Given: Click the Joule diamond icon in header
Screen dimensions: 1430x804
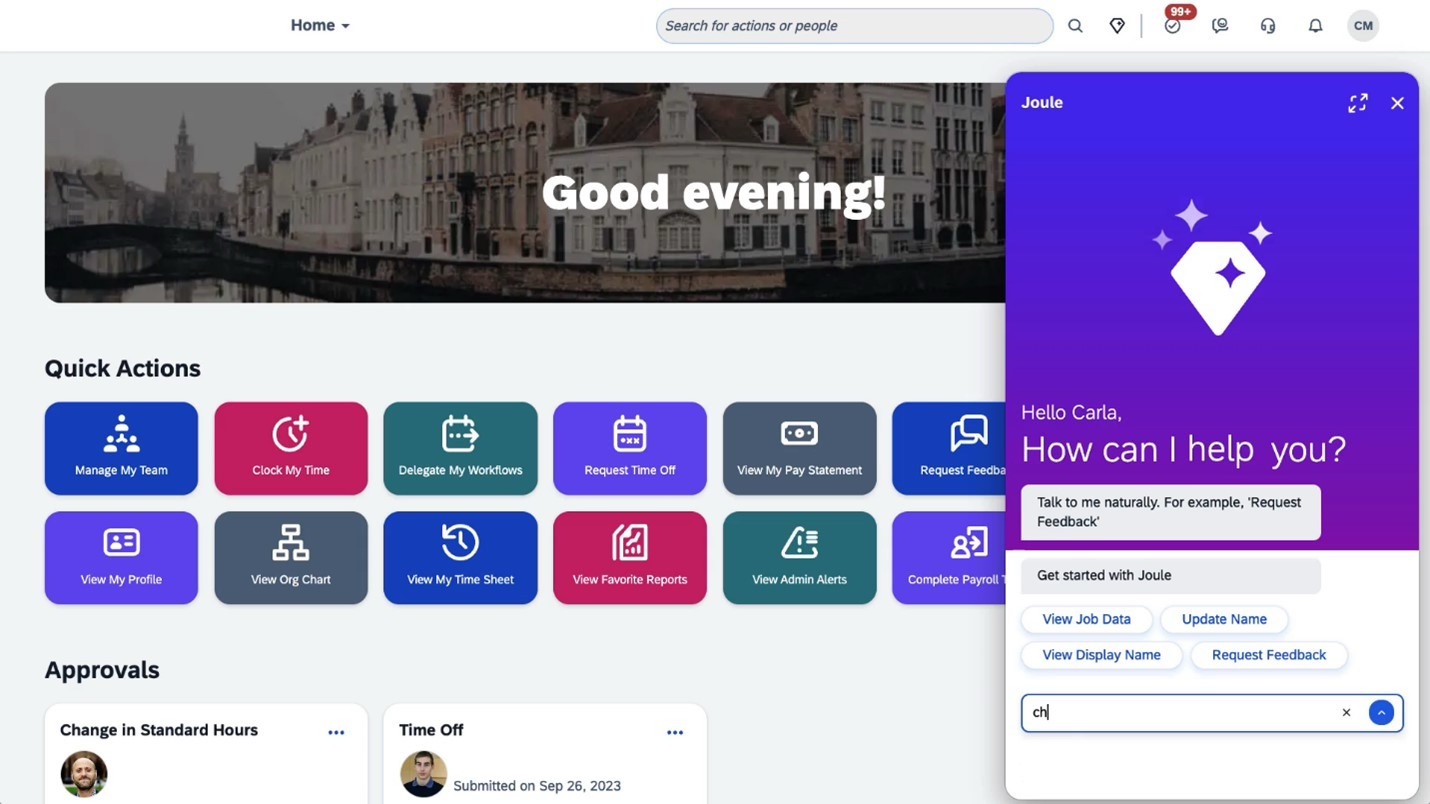Looking at the screenshot, I should tap(1117, 26).
